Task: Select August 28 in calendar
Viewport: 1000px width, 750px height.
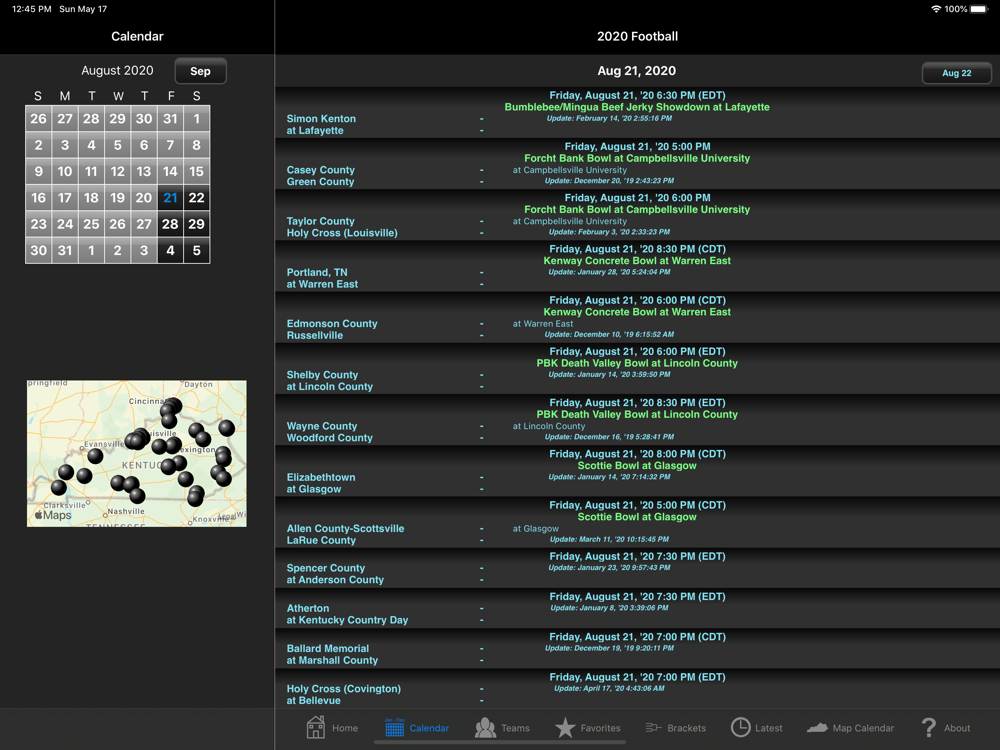Action: click(170, 224)
